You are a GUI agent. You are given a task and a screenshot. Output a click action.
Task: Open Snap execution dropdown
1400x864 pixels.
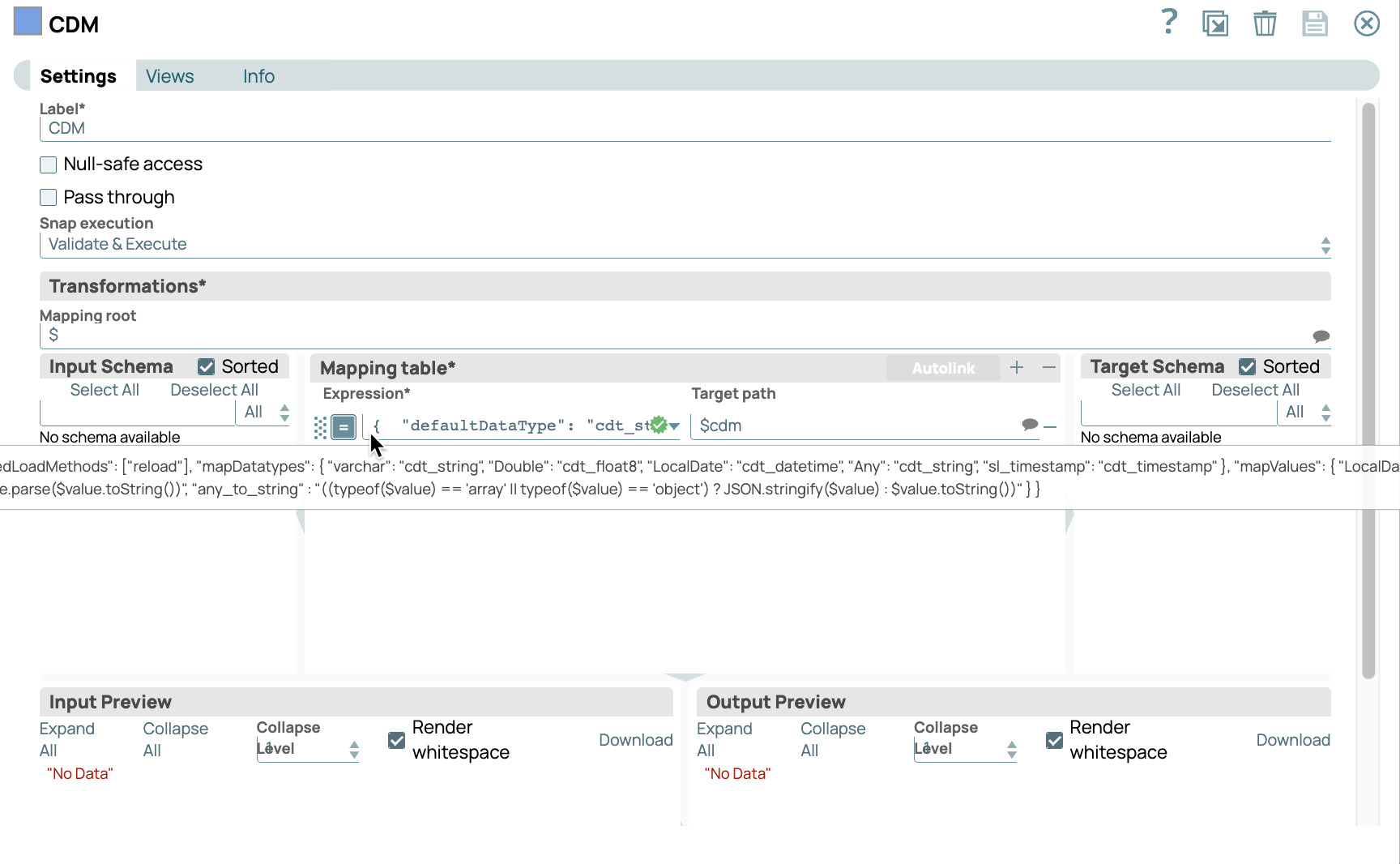point(685,245)
